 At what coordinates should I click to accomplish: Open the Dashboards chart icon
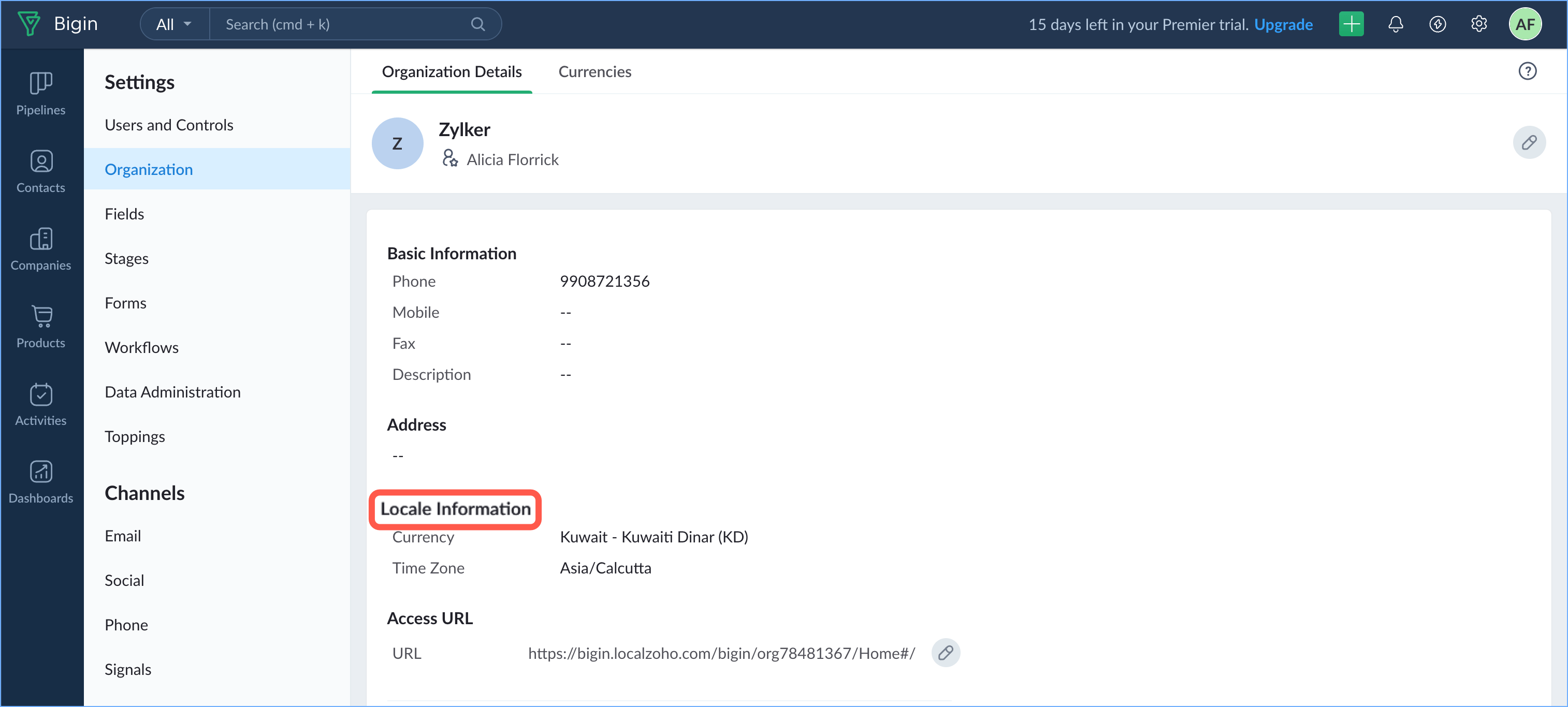point(41,472)
